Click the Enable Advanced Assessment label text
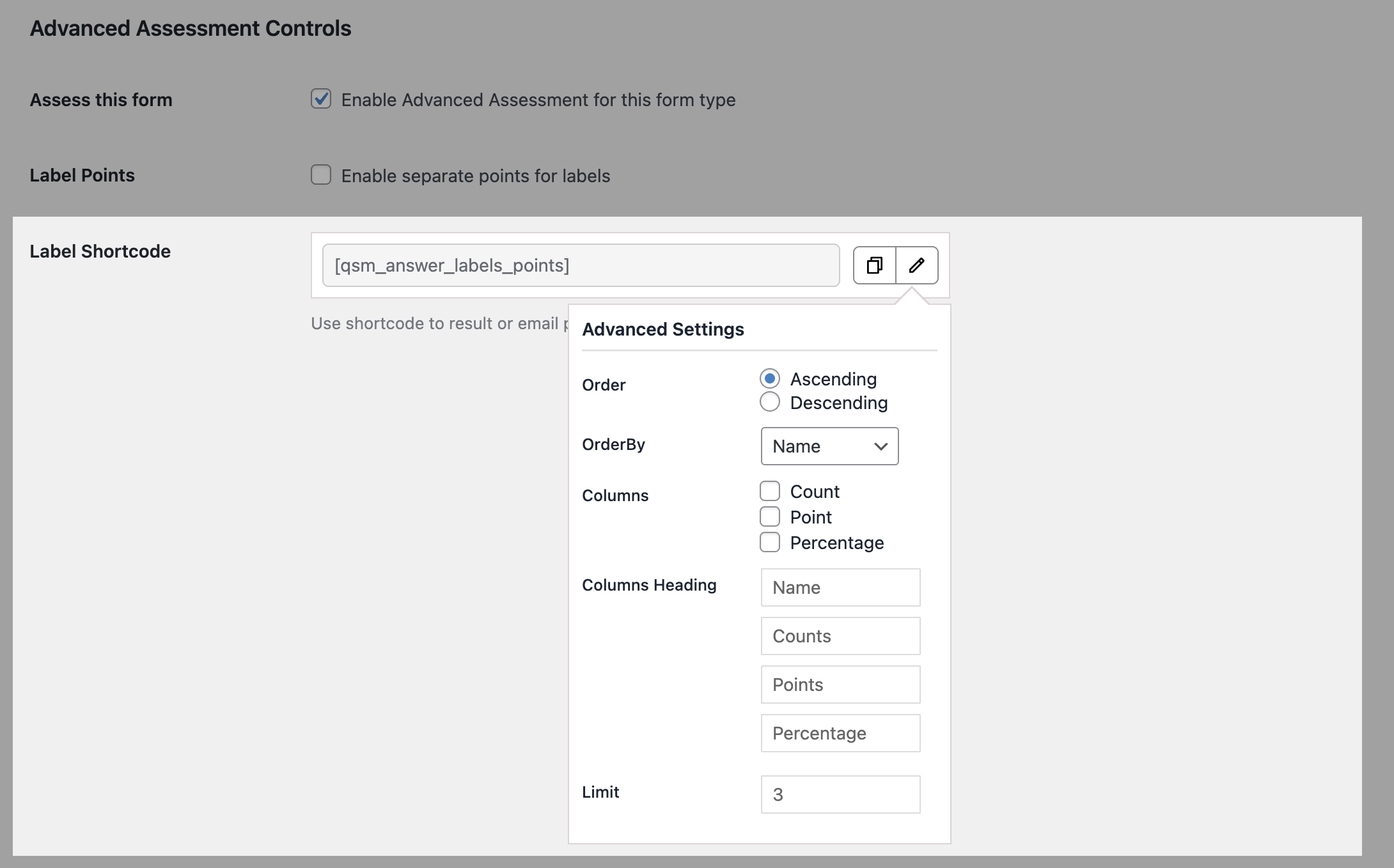 click(x=538, y=100)
